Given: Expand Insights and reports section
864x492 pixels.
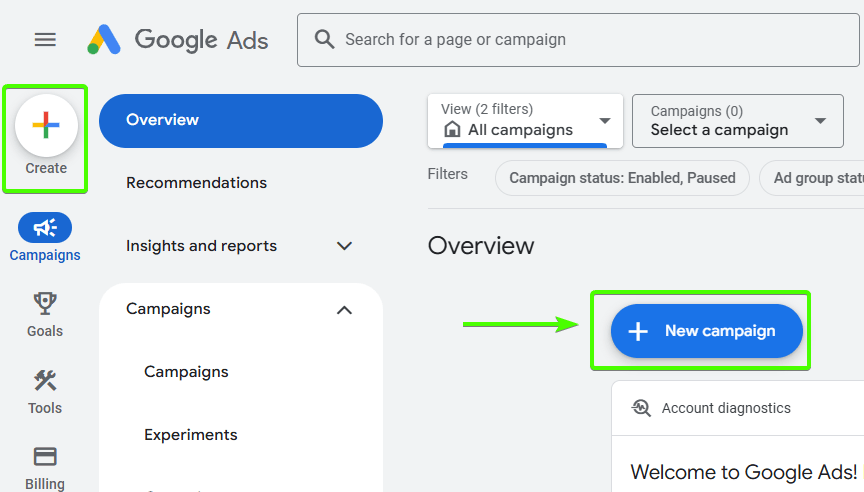Looking at the screenshot, I should [344, 246].
